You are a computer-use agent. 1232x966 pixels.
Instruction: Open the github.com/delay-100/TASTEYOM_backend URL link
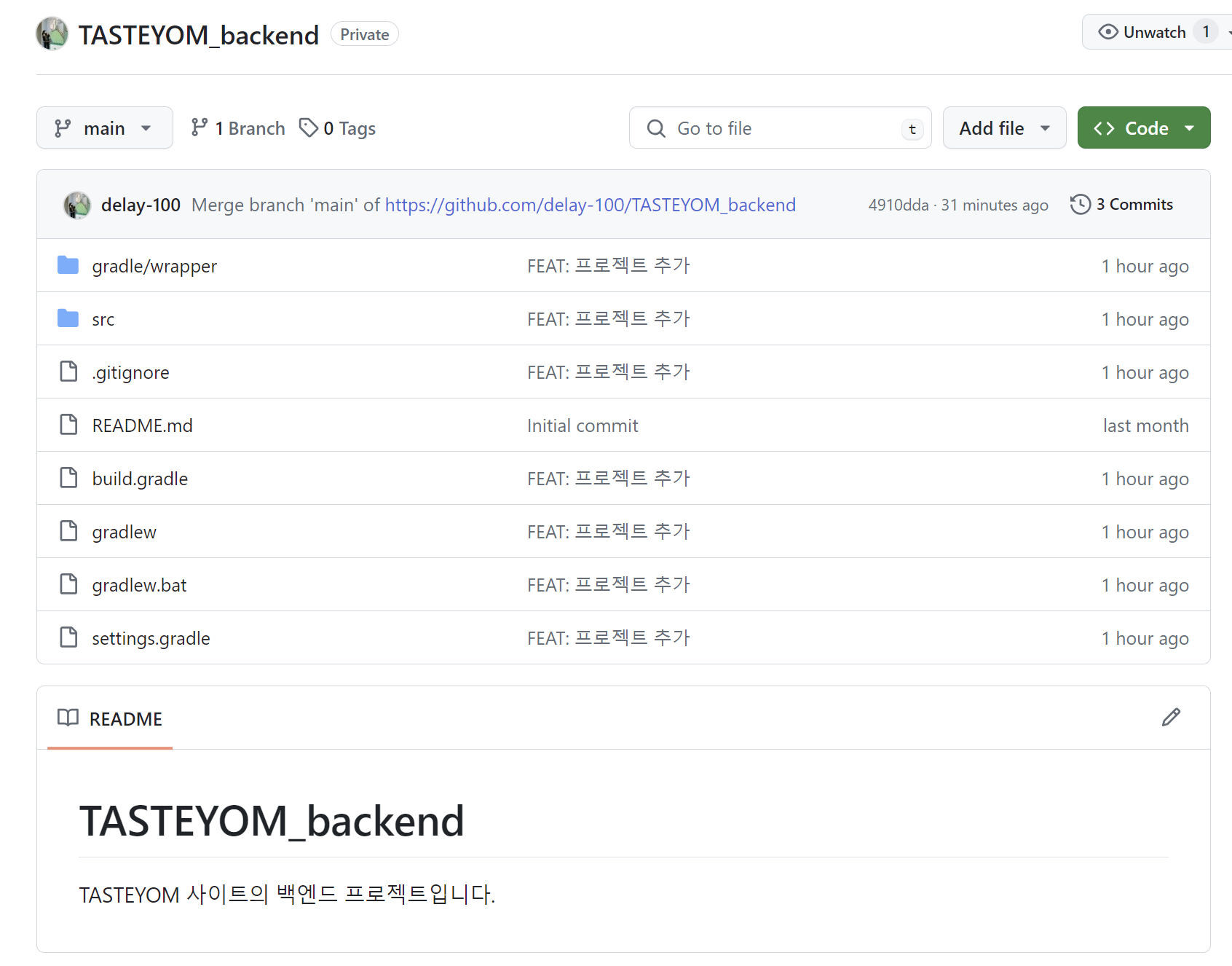(x=591, y=205)
